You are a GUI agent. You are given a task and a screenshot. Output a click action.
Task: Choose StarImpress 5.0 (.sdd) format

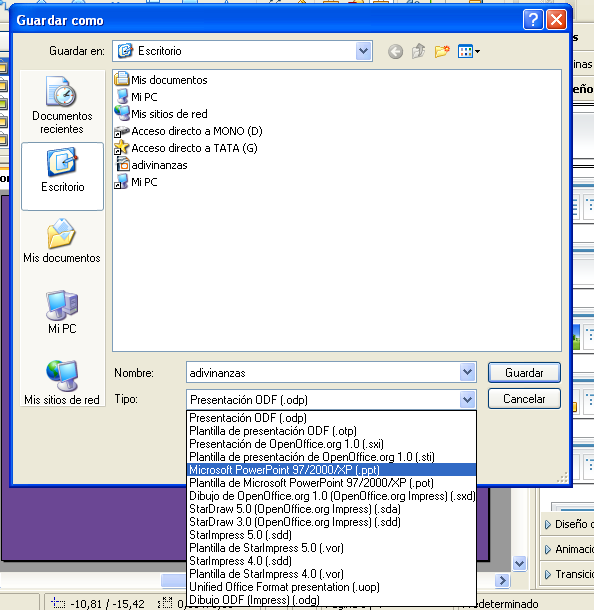(331, 535)
